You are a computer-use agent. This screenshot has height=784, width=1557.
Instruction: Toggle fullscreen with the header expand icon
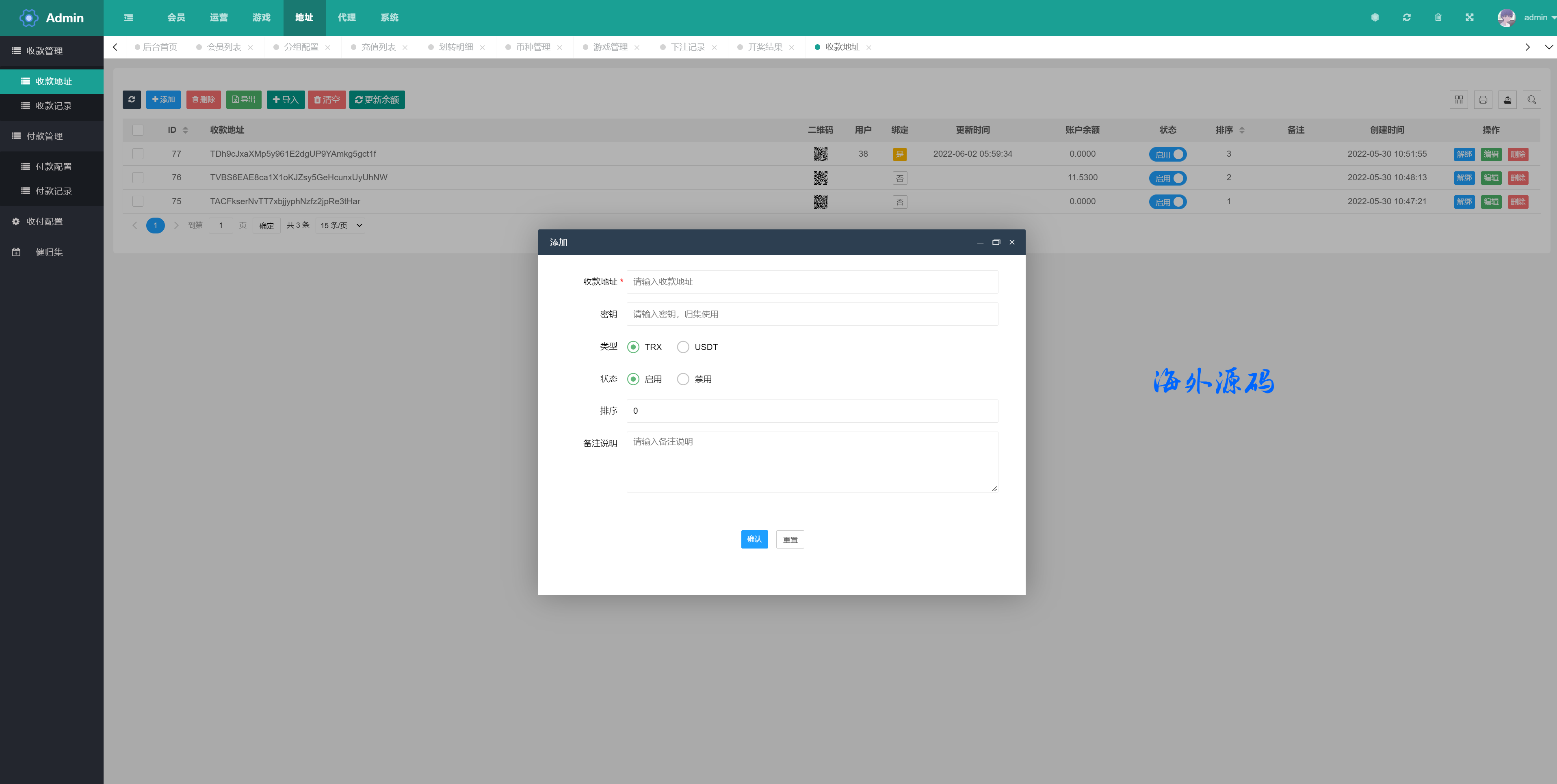coord(1469,17)
